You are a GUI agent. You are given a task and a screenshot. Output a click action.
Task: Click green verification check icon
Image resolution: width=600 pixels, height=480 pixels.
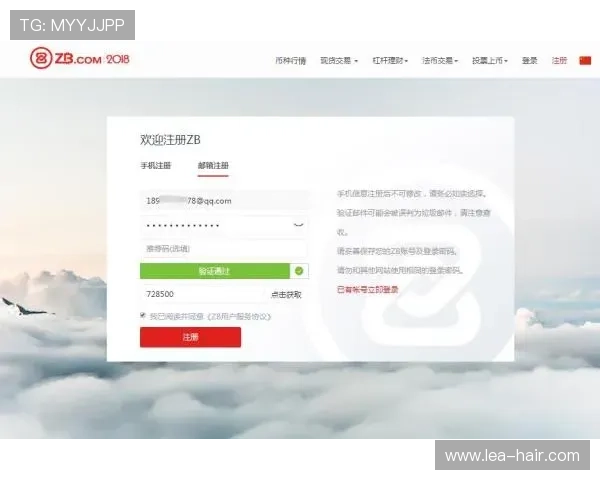299,271
